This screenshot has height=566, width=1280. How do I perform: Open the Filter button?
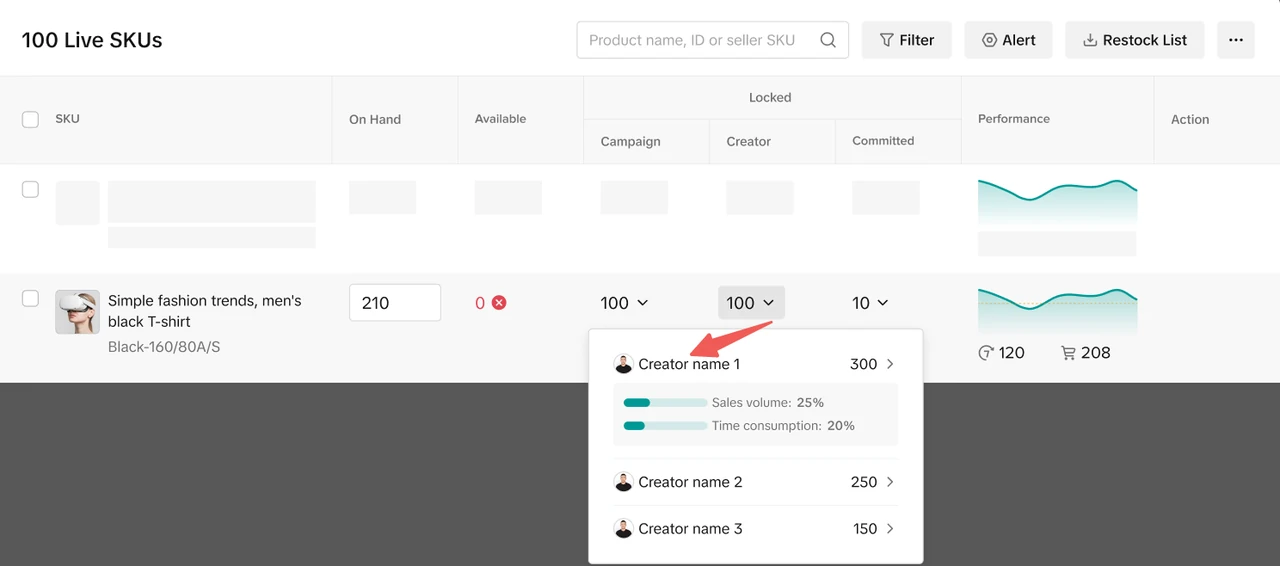[906, 40]
